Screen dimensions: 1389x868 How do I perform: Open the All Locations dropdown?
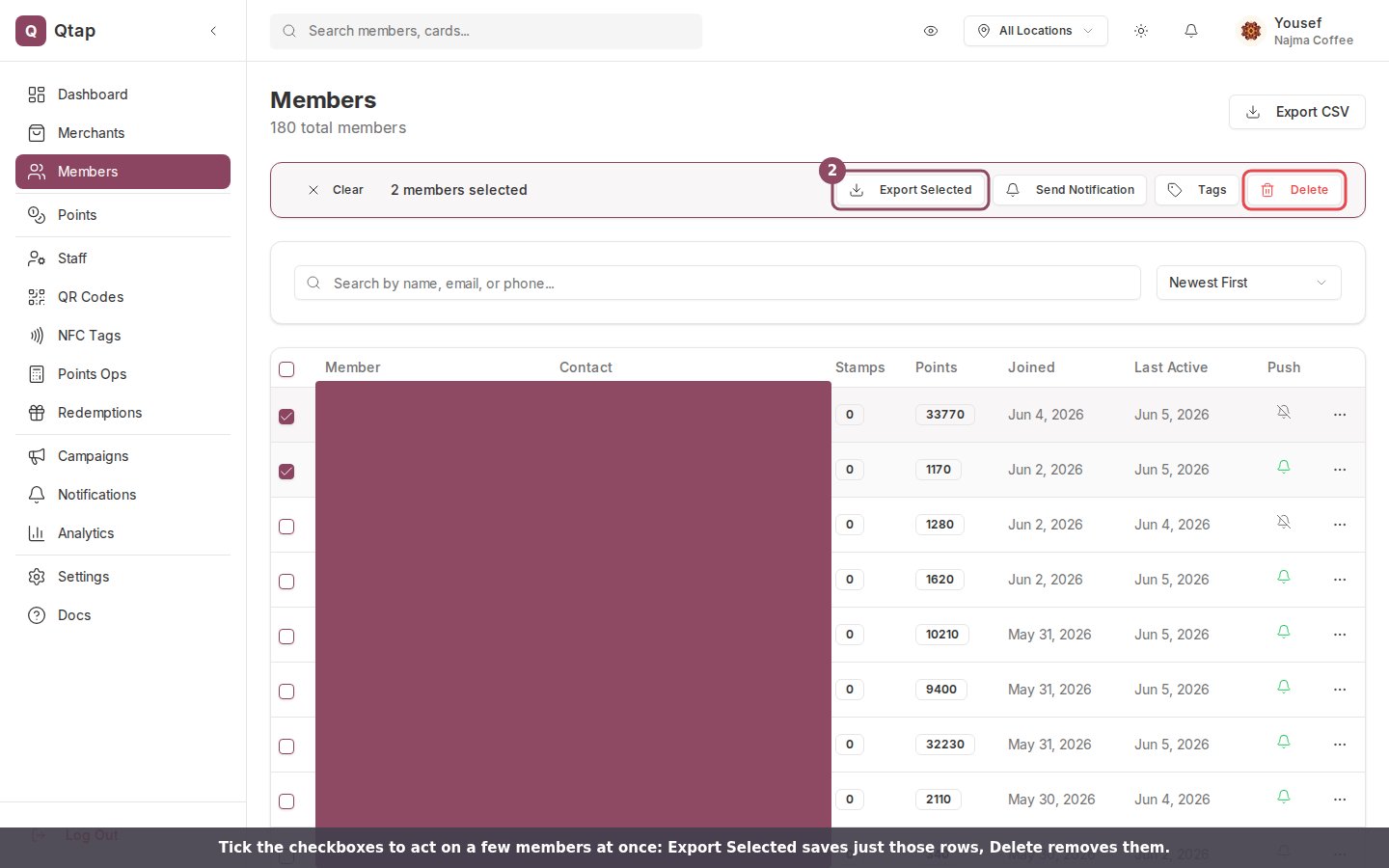[x=1035, y=31]
